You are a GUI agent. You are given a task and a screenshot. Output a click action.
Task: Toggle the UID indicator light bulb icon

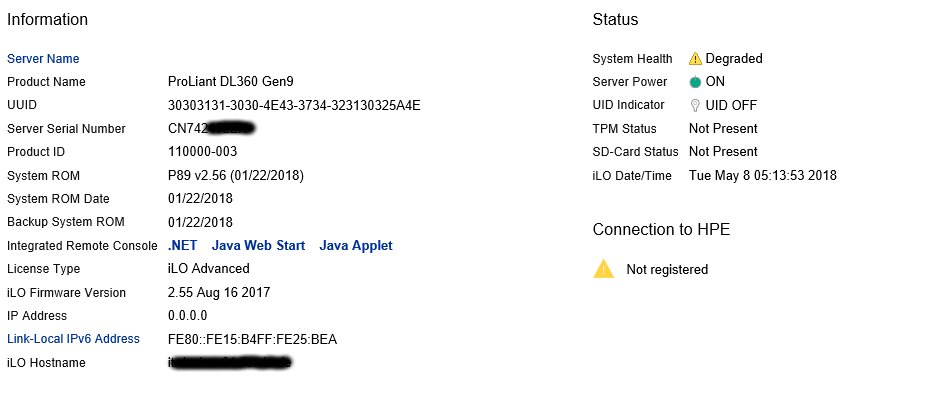pos(695,105)
